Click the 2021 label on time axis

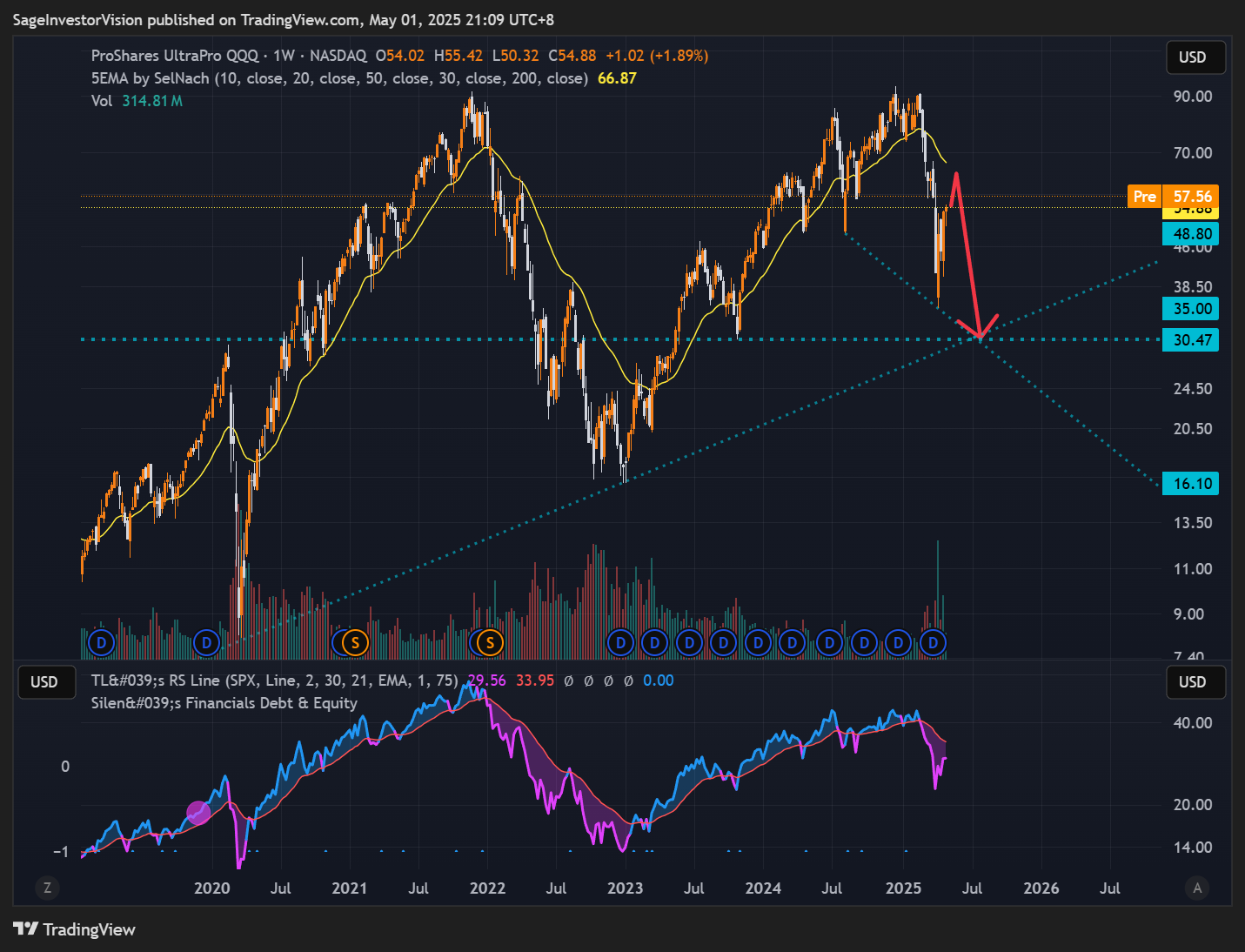point(350,888)
